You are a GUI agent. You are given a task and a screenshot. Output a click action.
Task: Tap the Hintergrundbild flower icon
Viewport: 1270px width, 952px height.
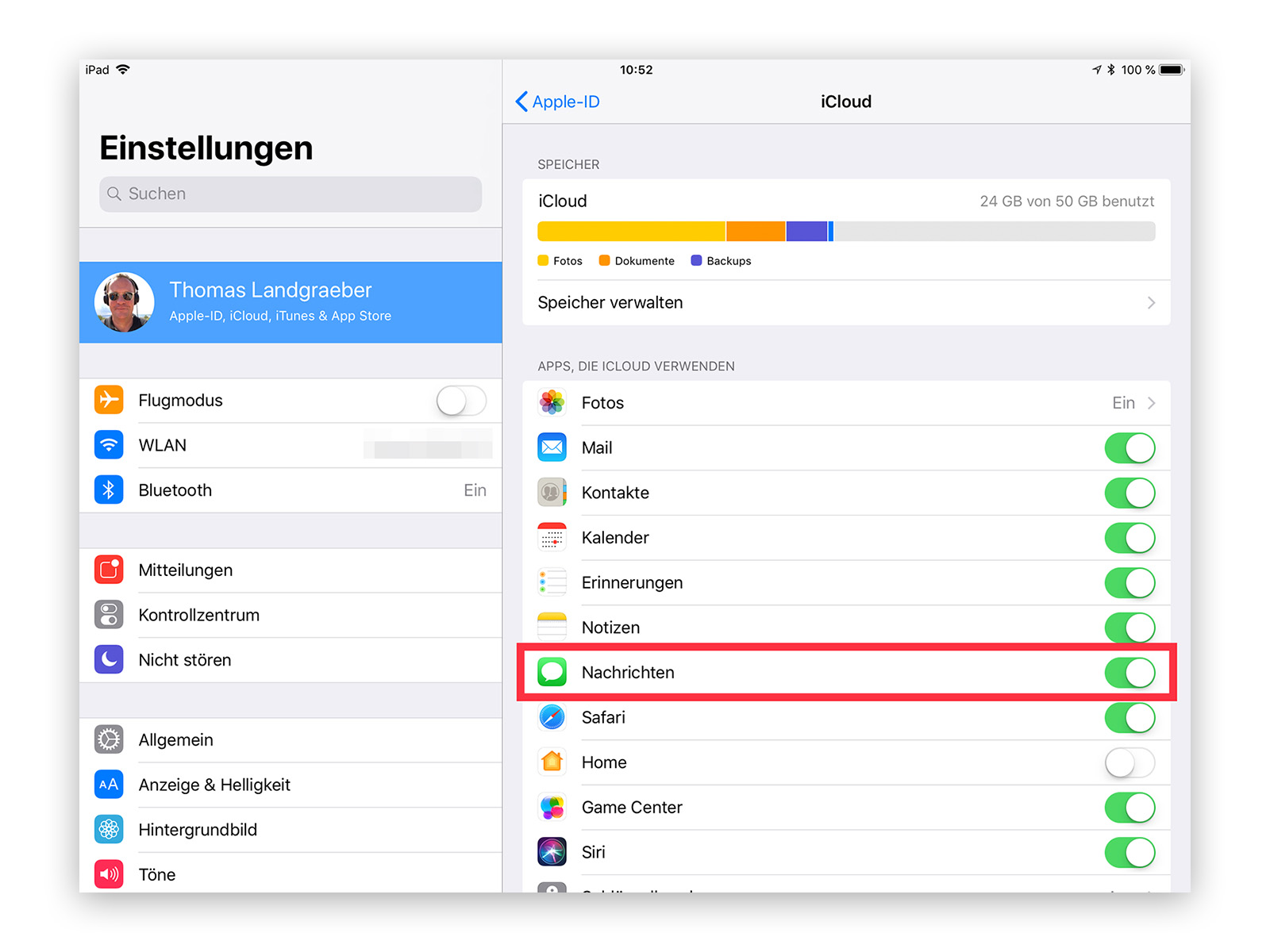pyautogui.click(x=109, y=829)
